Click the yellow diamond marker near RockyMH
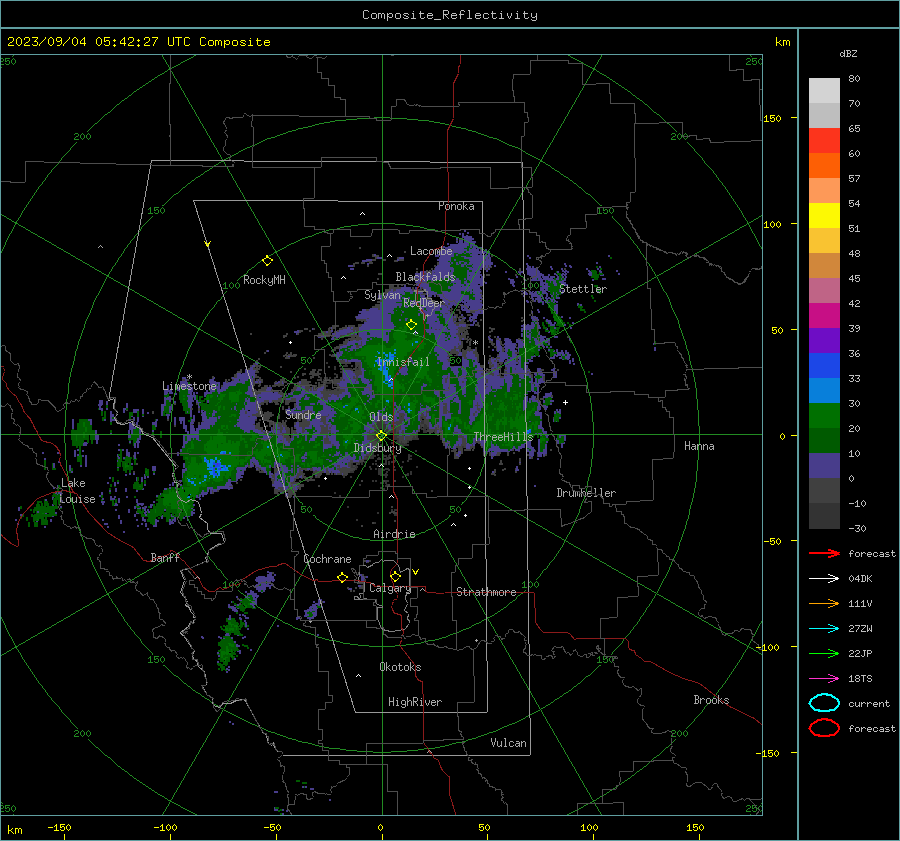 pyautogui.click(x=267, y=261)
